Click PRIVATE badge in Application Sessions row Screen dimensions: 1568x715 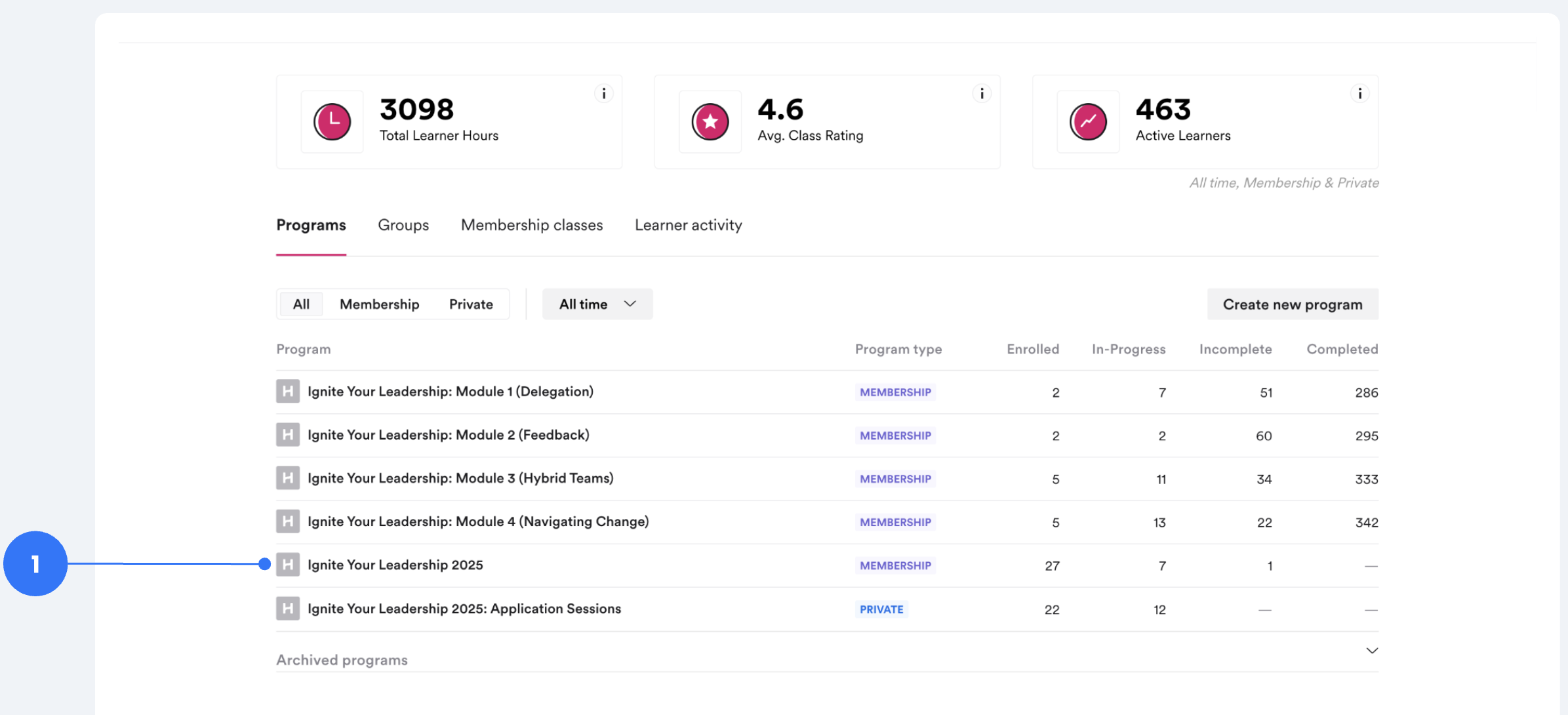tap(881, 609)
